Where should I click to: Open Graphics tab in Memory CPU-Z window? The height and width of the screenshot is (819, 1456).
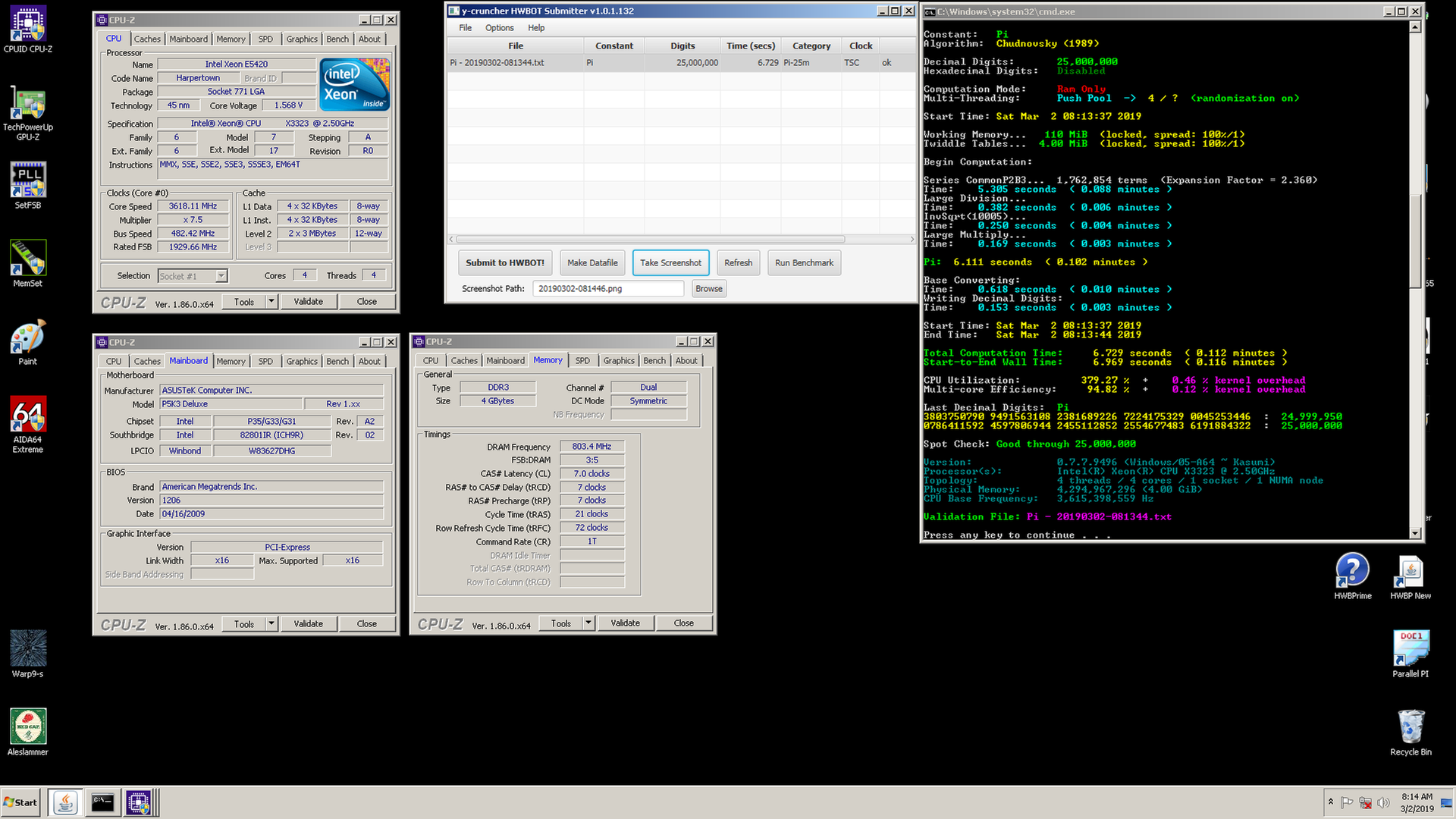coord(619,361)
